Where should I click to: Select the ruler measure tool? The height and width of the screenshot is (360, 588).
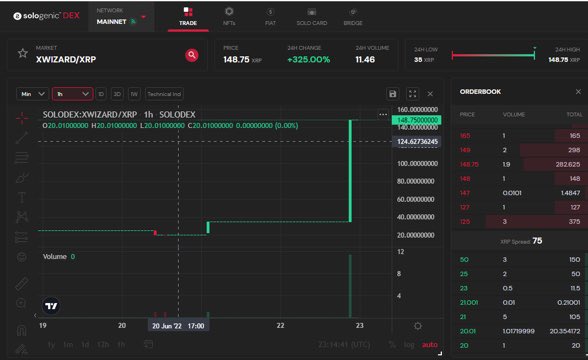tap(22, 284)
